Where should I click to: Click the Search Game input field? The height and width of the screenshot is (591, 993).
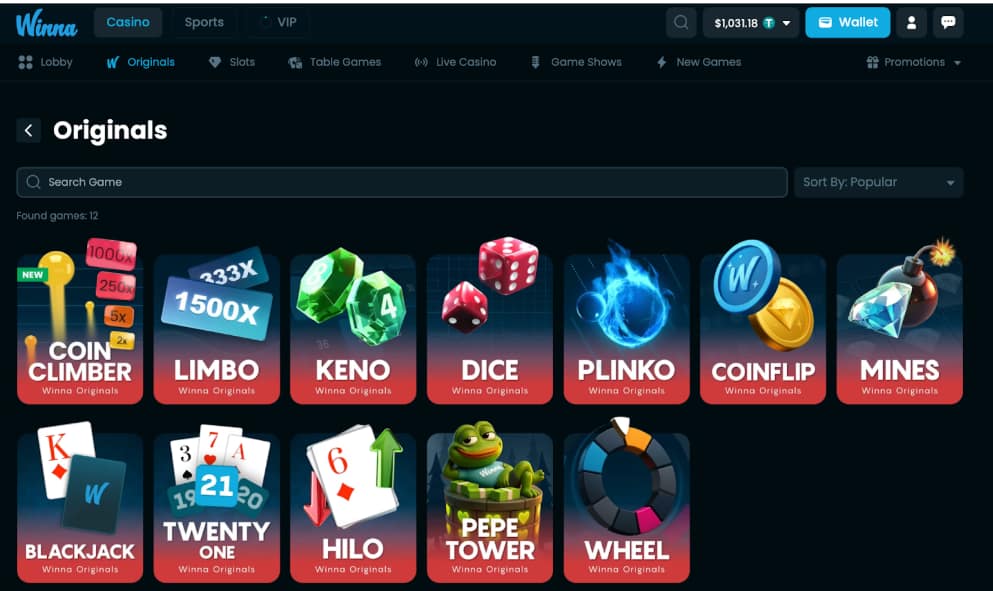(x=402, y=182)
